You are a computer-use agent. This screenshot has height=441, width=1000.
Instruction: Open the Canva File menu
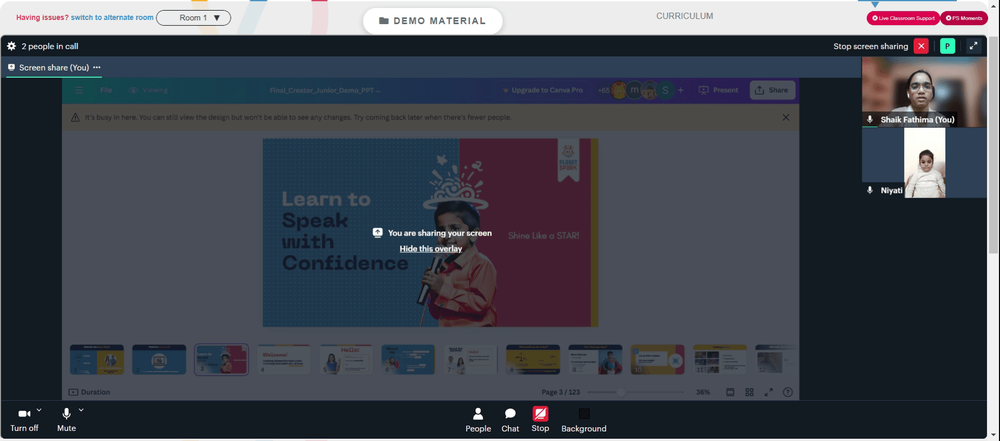tap(106, 90)
